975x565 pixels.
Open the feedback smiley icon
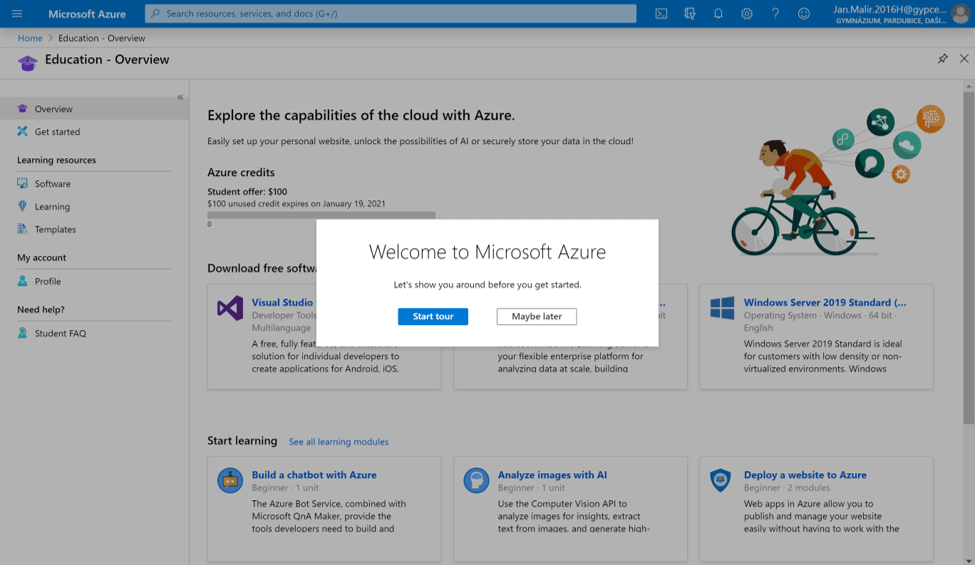(x=804, y=14)
